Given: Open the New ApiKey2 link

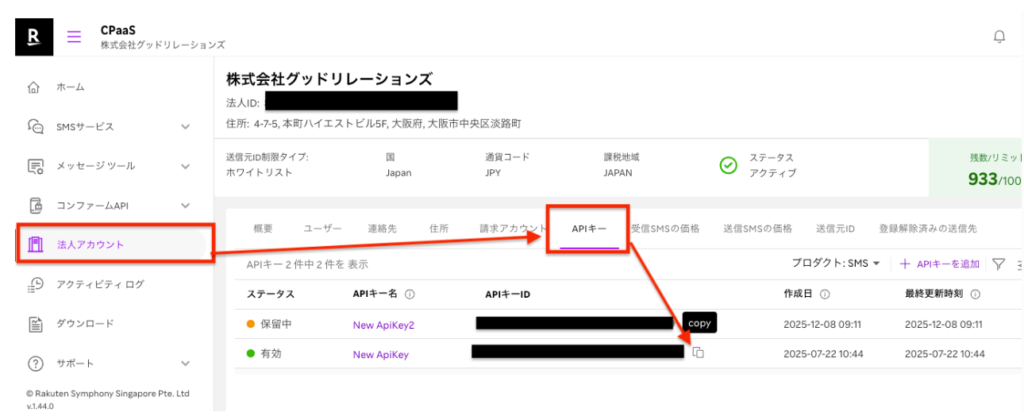Looking at the screenshot, I should click(x=383, y=325).
